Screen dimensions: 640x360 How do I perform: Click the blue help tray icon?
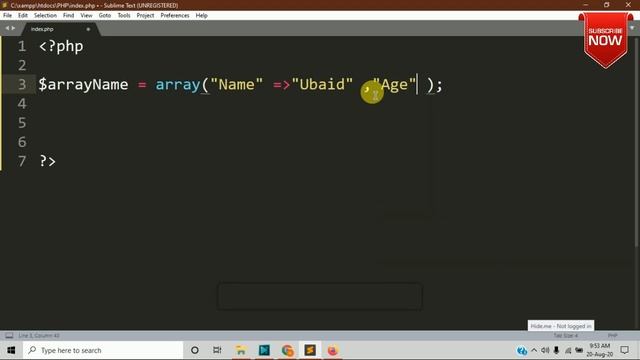[x=522, y=351]
